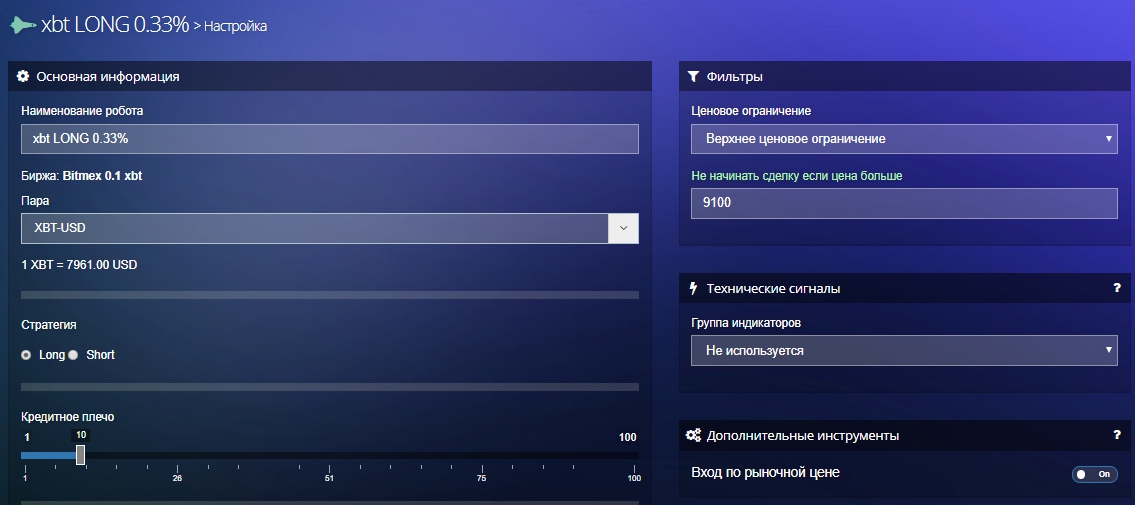Click the leverage slider max label 100
Image resolution: width=1135 pixels, height=505 pixels.
pyautogui.click(x=628, y=437)
